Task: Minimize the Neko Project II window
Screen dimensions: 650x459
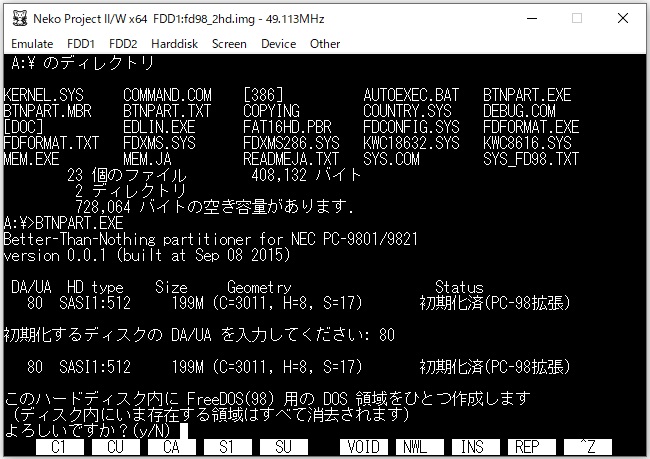Action: 532,18
